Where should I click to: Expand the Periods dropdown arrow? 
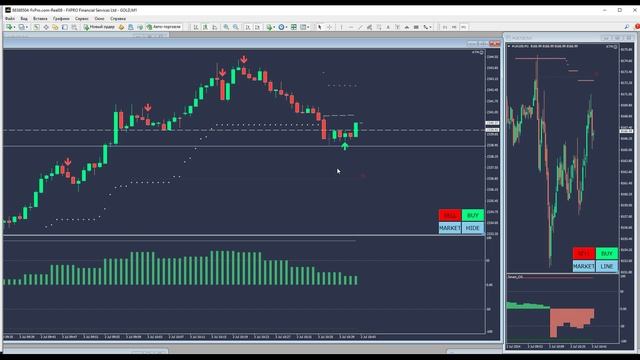click(287, 27)
